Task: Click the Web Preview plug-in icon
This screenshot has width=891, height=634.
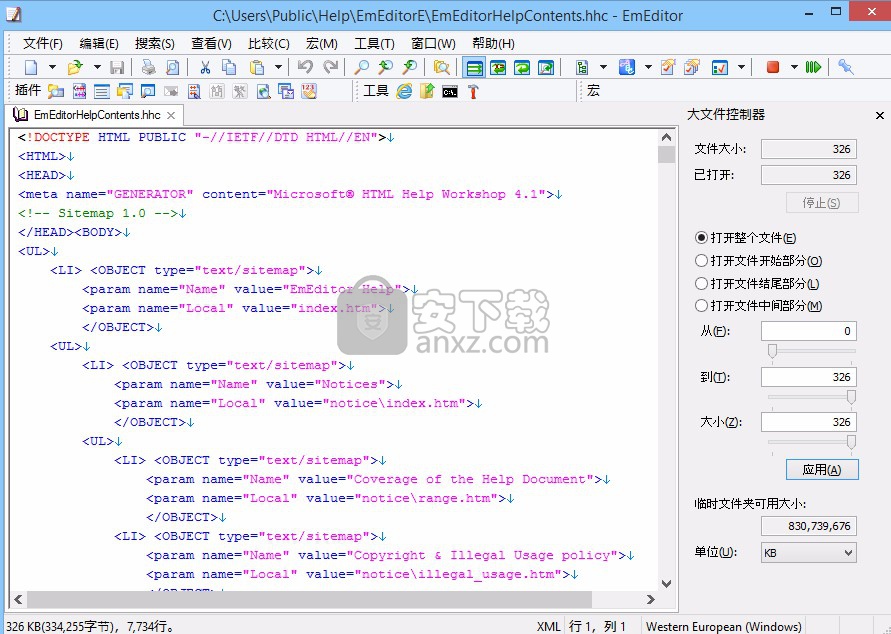Action: click(263, 91)
